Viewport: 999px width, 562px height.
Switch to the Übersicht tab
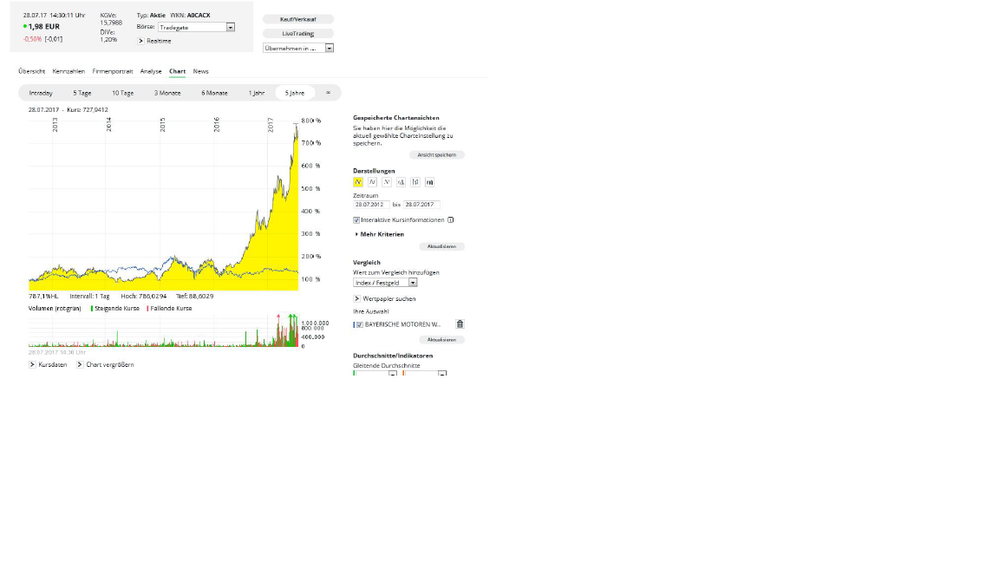[32, 71]
